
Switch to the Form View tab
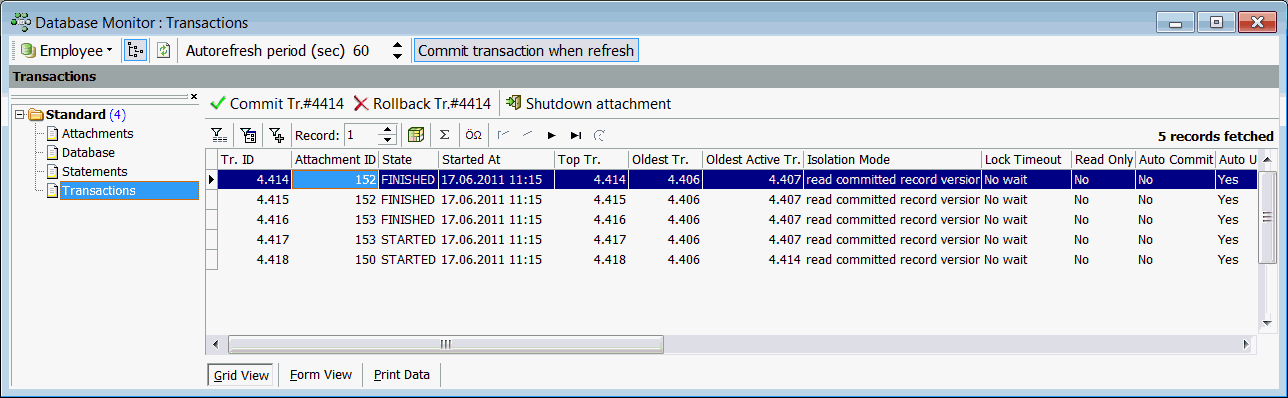[320, 375]
